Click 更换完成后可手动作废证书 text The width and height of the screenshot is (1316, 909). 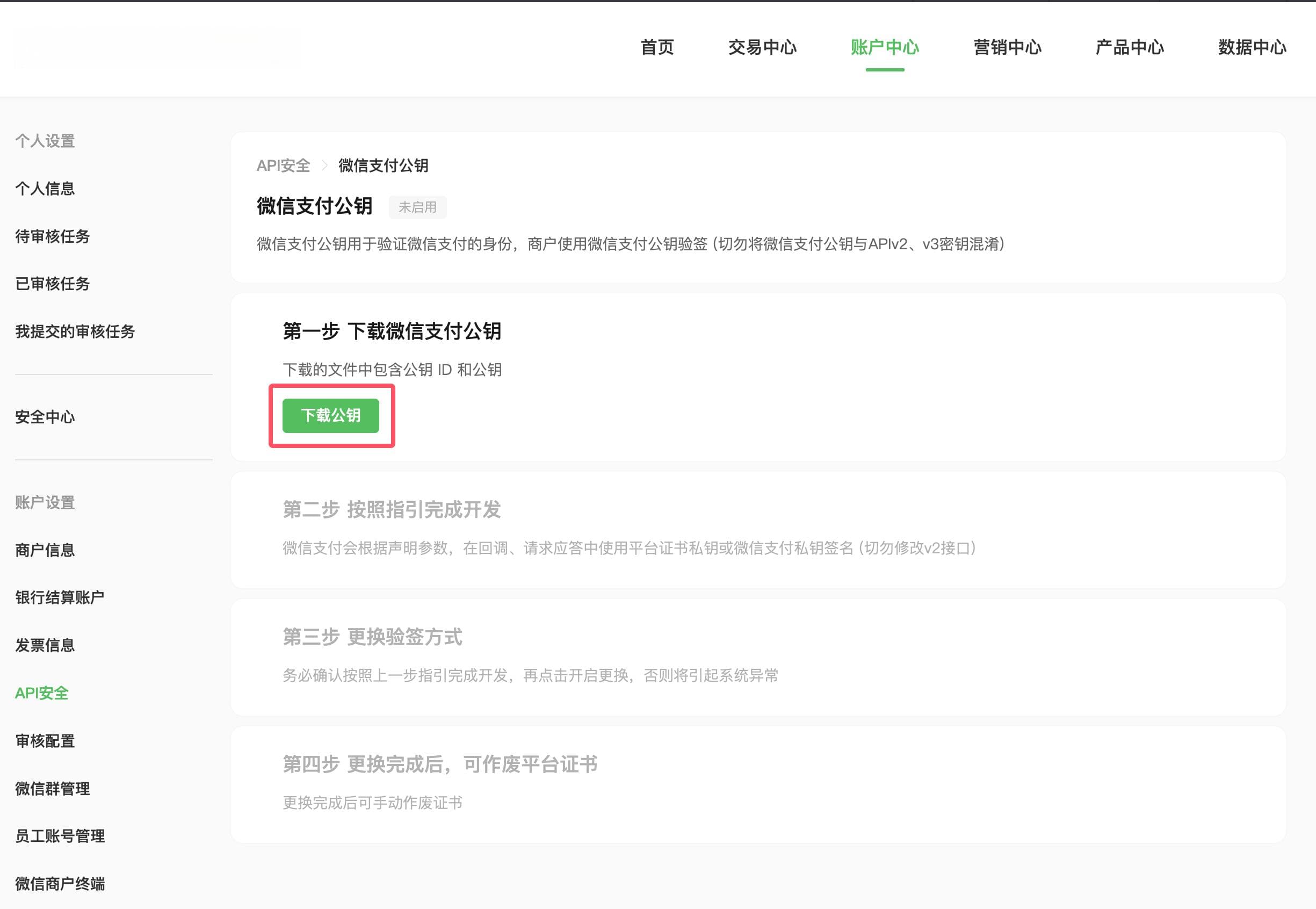coord(372,803)
